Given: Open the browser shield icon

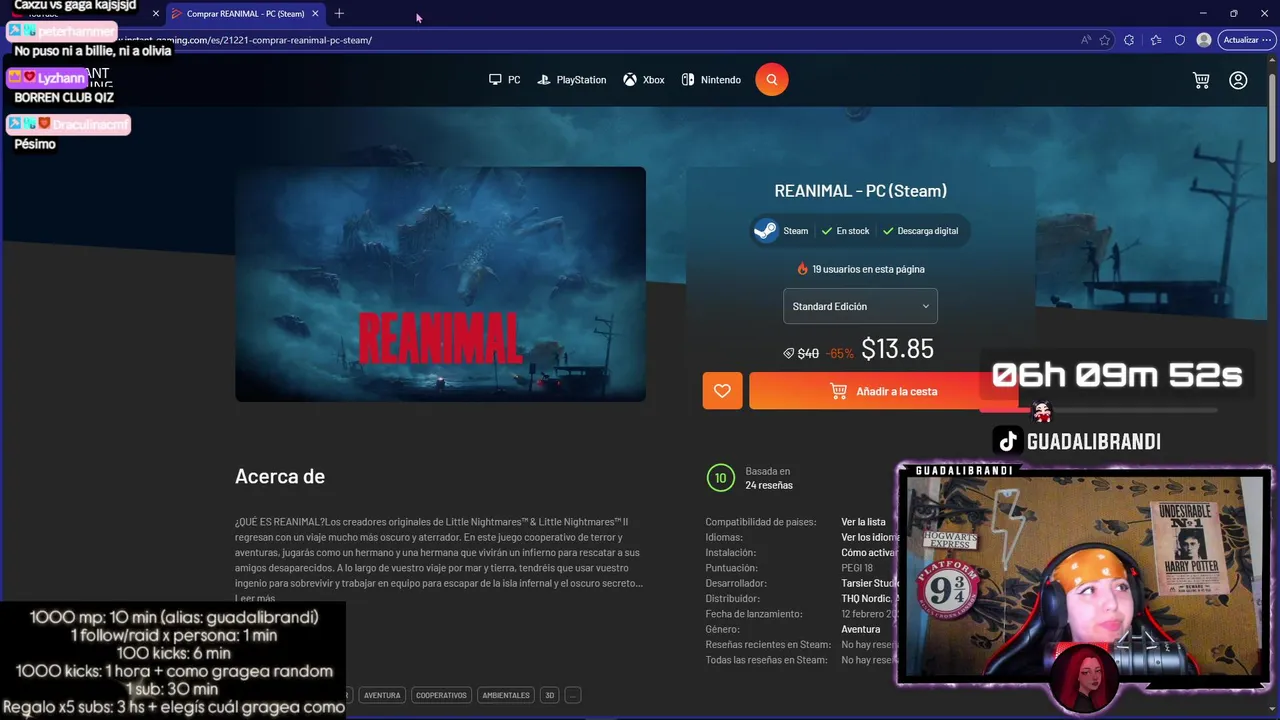Looking at the screenshot, I should (x=1180, y=40).
